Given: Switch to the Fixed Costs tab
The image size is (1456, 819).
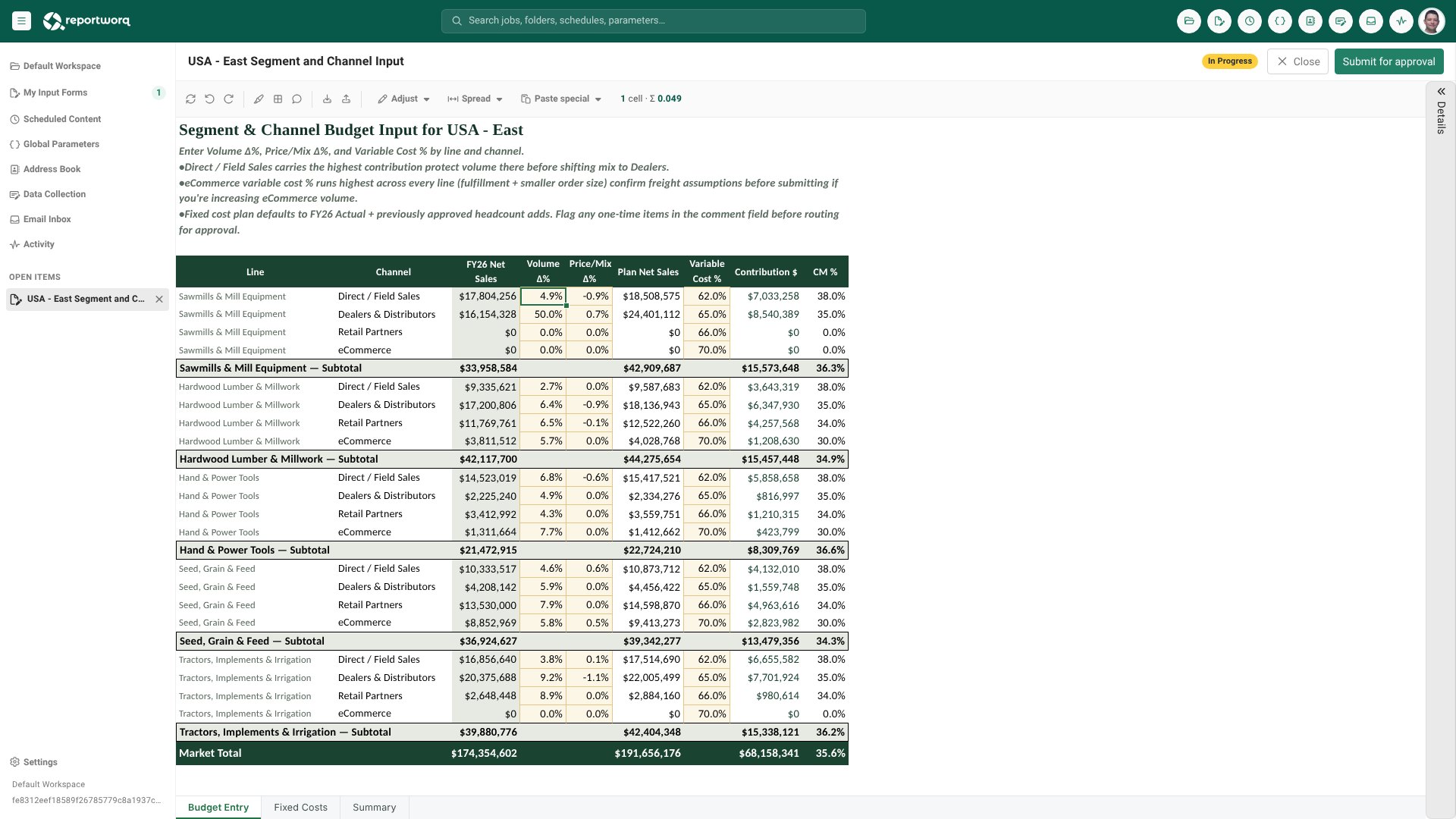Looking at the screenshot, I should [300, 808].
